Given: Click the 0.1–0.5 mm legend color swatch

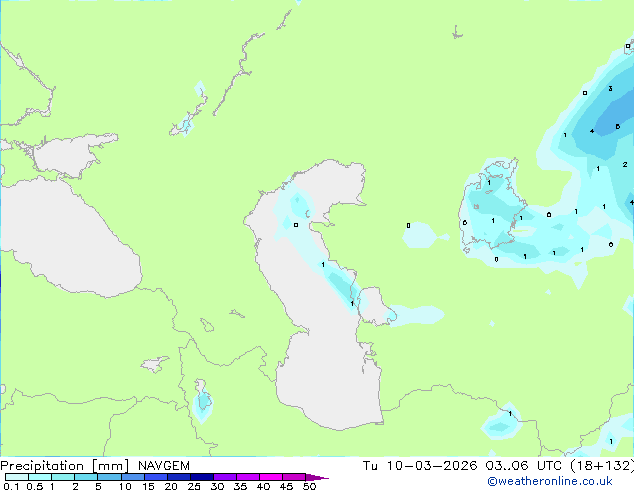Looking at the screenshot, I should point(17,477).
